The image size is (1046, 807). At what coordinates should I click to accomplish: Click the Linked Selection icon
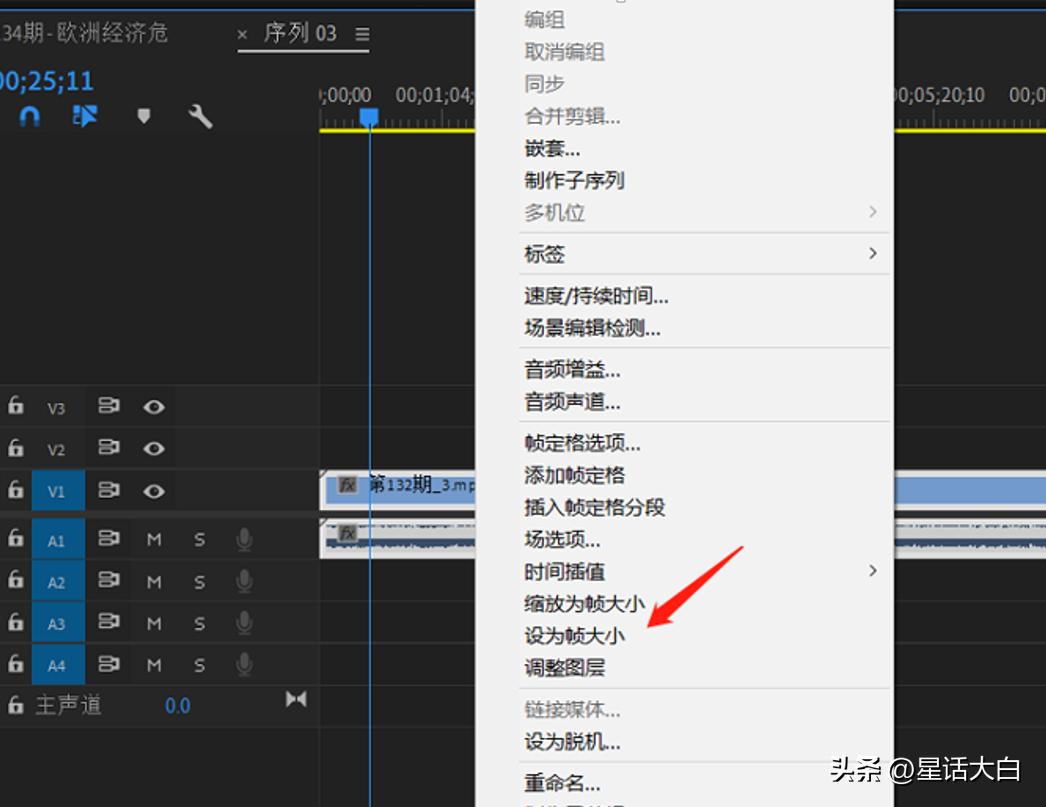85,116
